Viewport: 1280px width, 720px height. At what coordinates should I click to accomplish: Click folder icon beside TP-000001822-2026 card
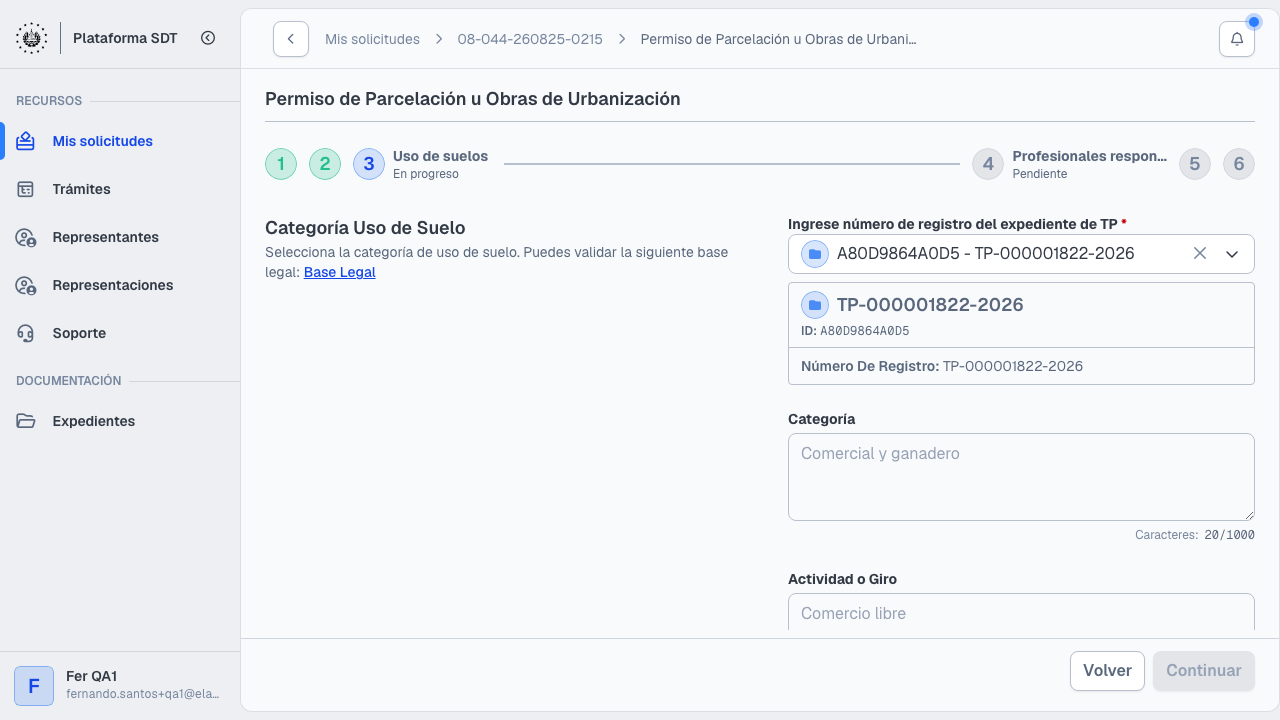pyautogui.click(x=815, y=305)
